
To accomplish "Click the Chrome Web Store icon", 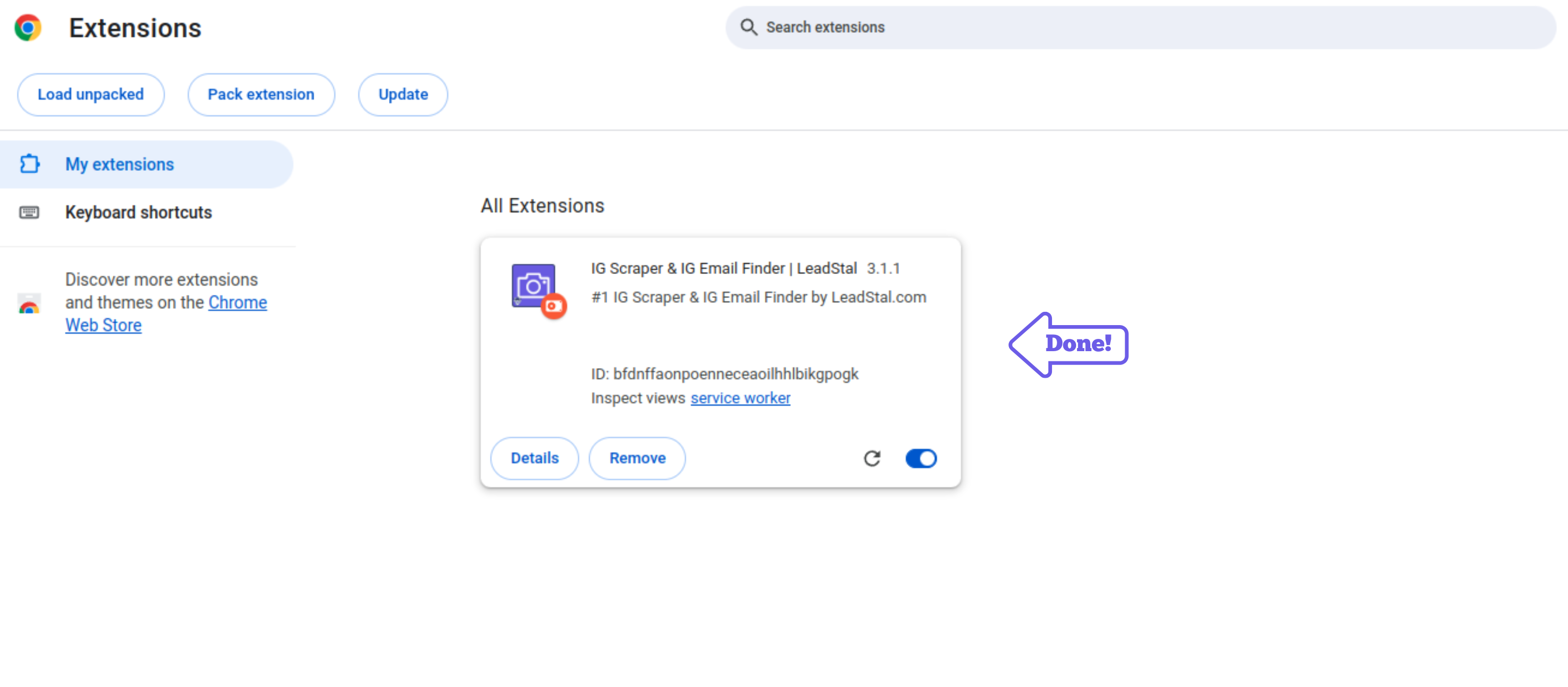I will (x=29, y=304).
